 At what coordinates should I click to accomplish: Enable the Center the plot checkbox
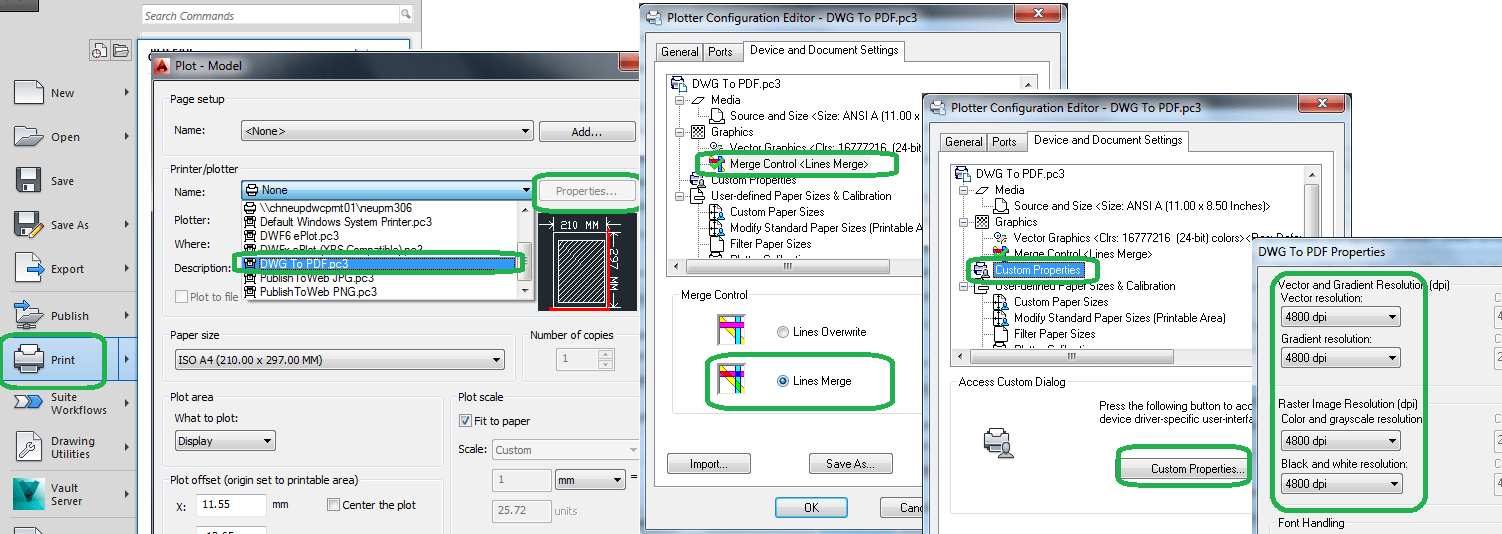[x=334, y=505]
